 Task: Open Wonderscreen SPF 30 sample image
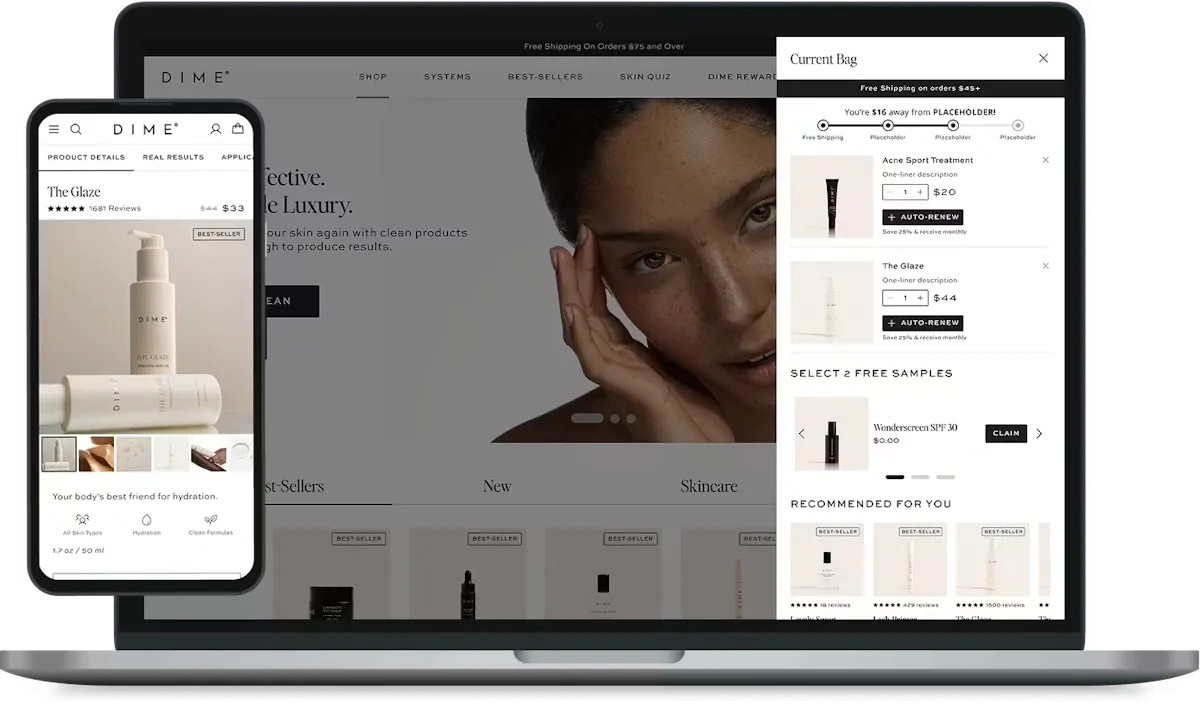(832, 433)
